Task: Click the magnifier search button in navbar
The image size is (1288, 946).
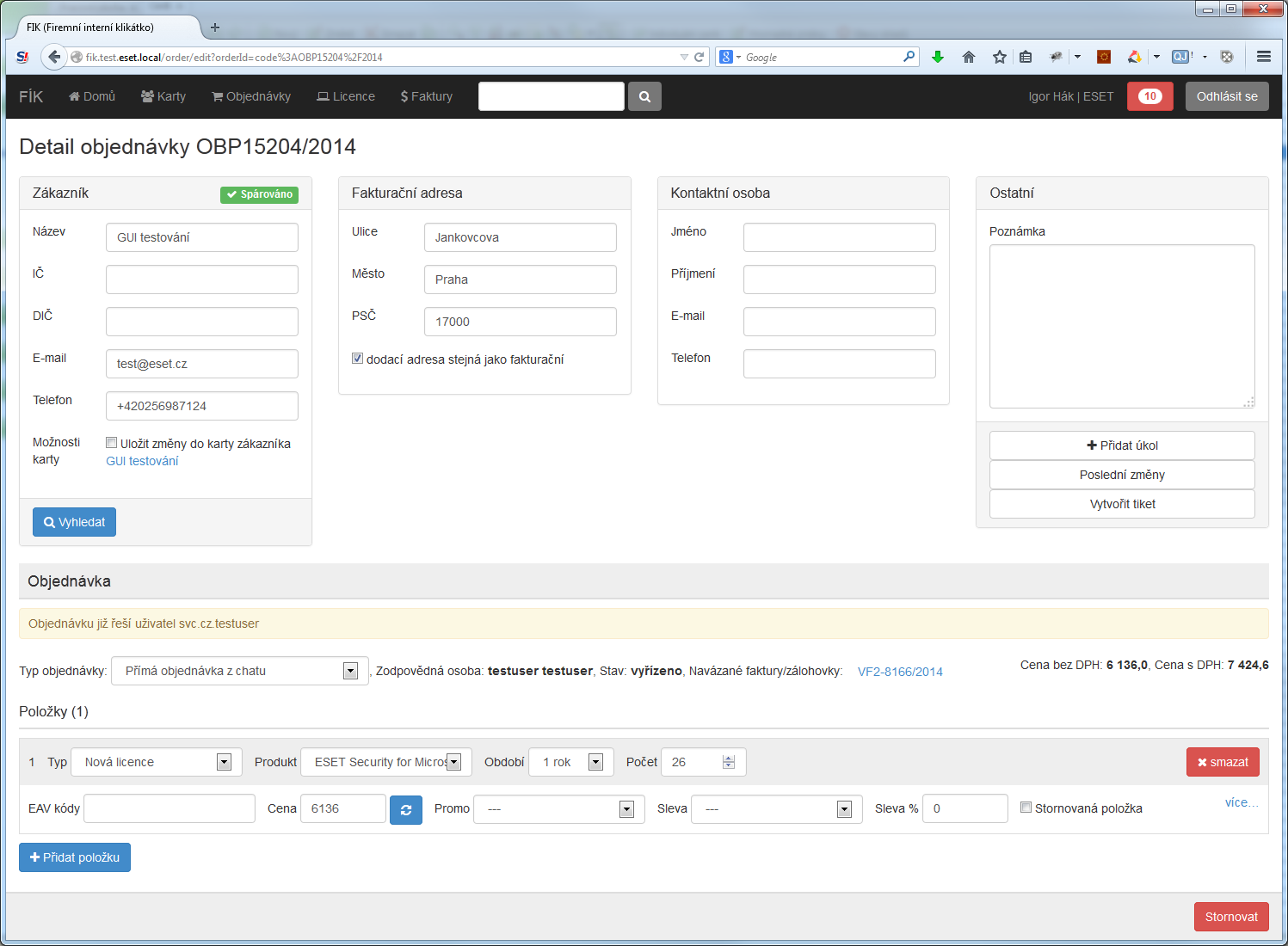Action: [644, 96]
